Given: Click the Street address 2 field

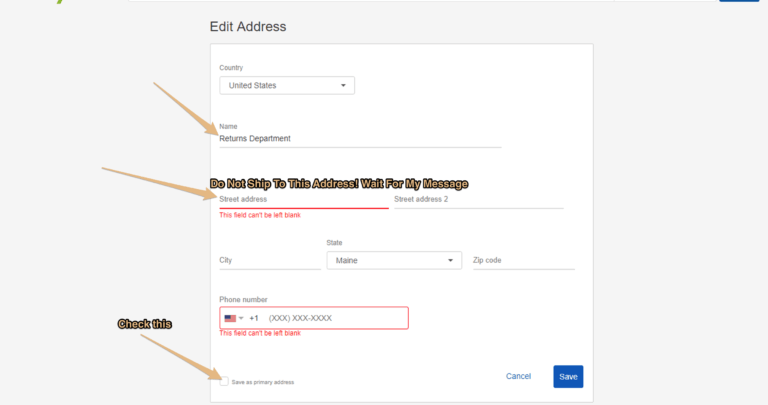Looking at the screenshot, I should click(x=479, y=200).
